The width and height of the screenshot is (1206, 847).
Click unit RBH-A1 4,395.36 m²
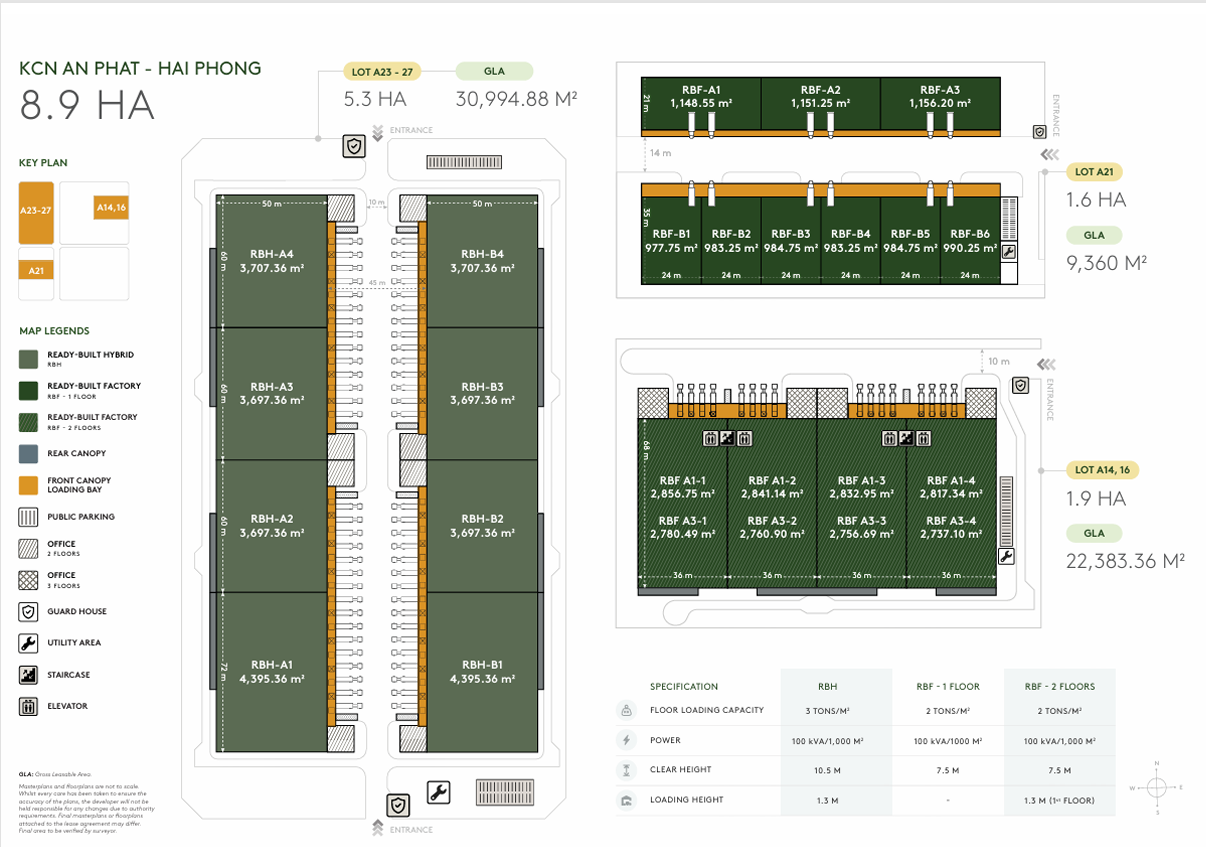point(270,672)
